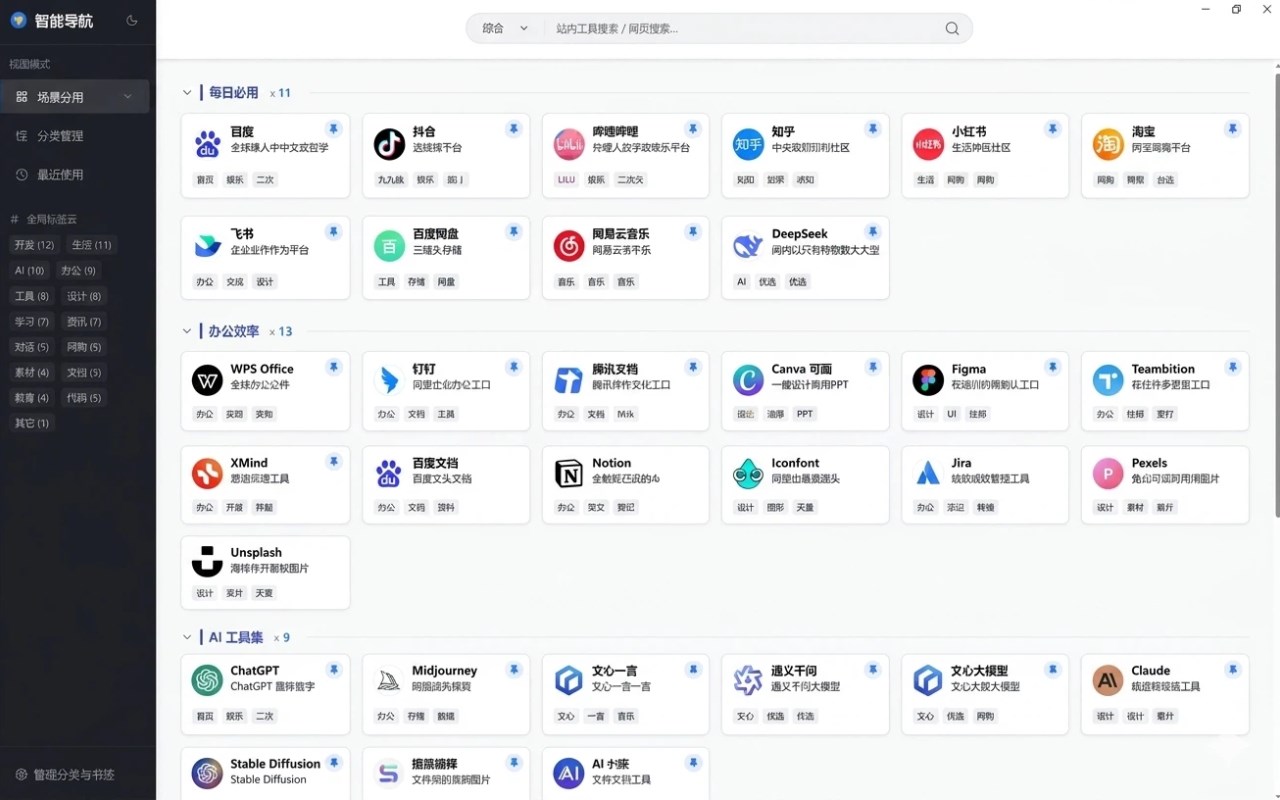Click the Iconfont app icon
1280x800 pixels.
pyautogui.click(x=748, y=474)
